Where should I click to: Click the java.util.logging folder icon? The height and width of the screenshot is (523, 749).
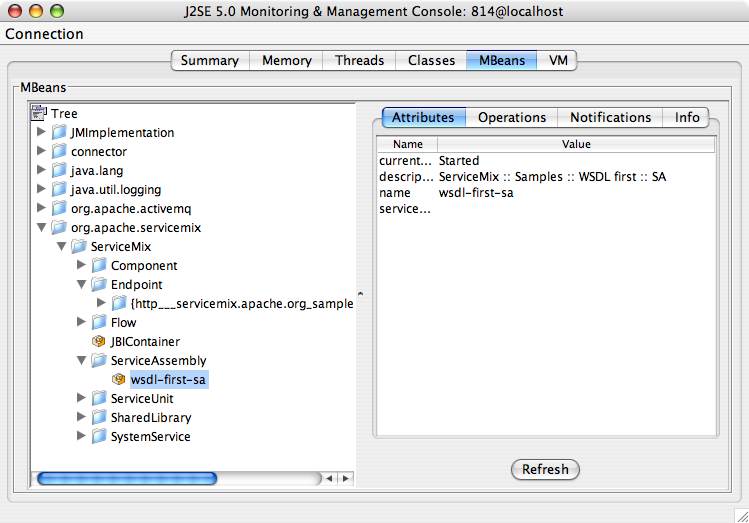[59, 190]
